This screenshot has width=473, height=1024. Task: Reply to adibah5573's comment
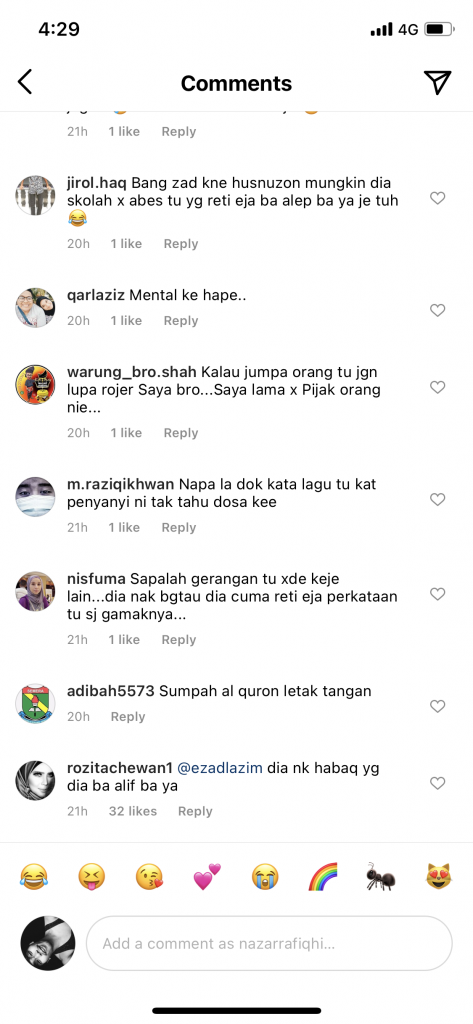pos(127,716)
